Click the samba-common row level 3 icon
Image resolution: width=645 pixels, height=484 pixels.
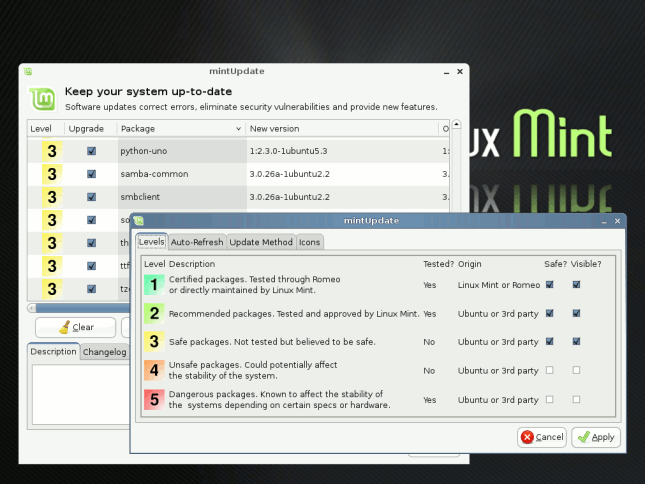coord(52,174)
